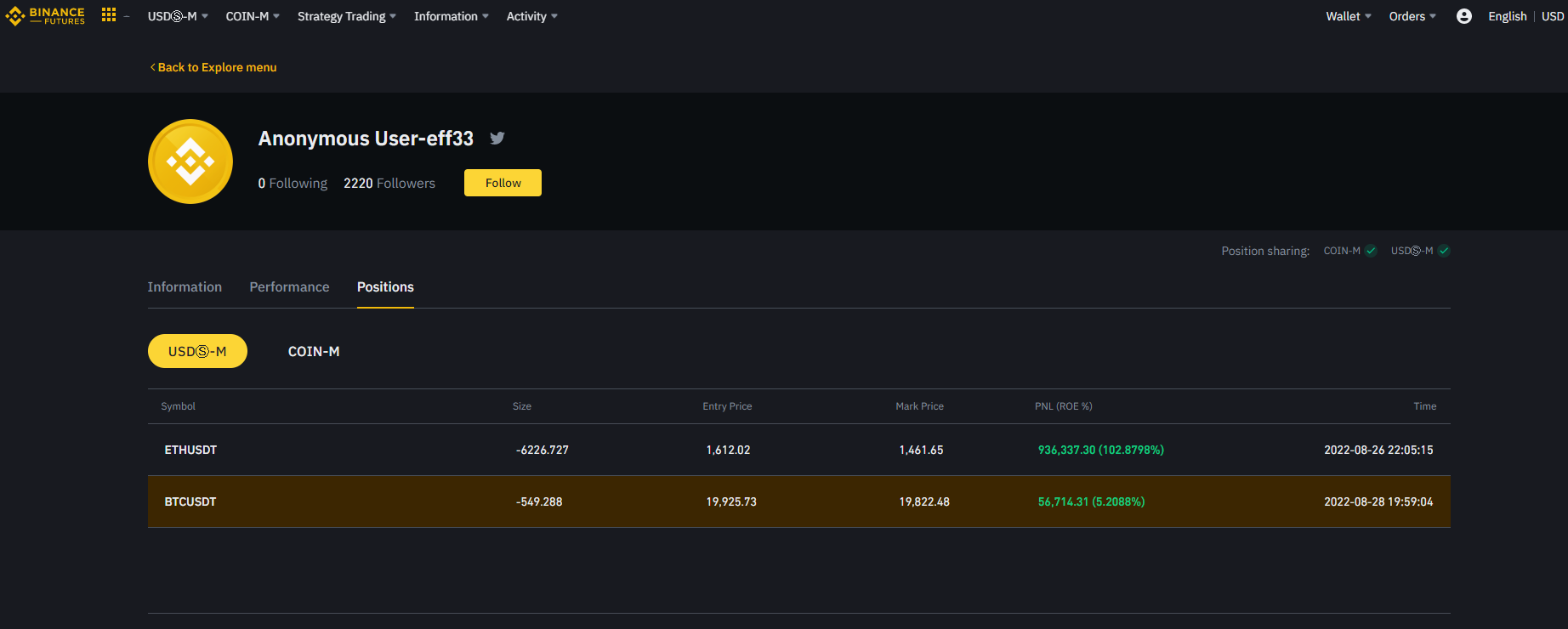Open the Information top menu dropdown
The height and width of the screenshot is (629, 1568).
click(x=452, y=16)
